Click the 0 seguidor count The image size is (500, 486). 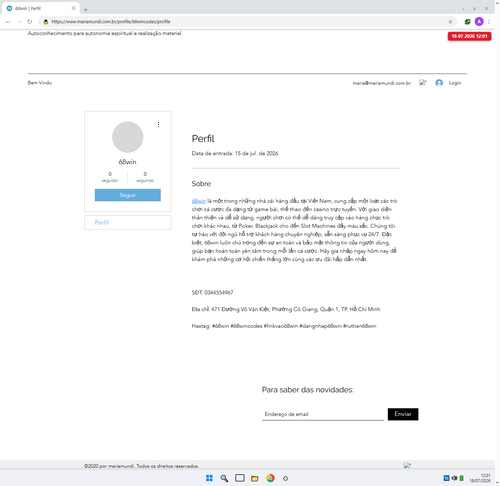pyautogui.click(x=110, y=177)
